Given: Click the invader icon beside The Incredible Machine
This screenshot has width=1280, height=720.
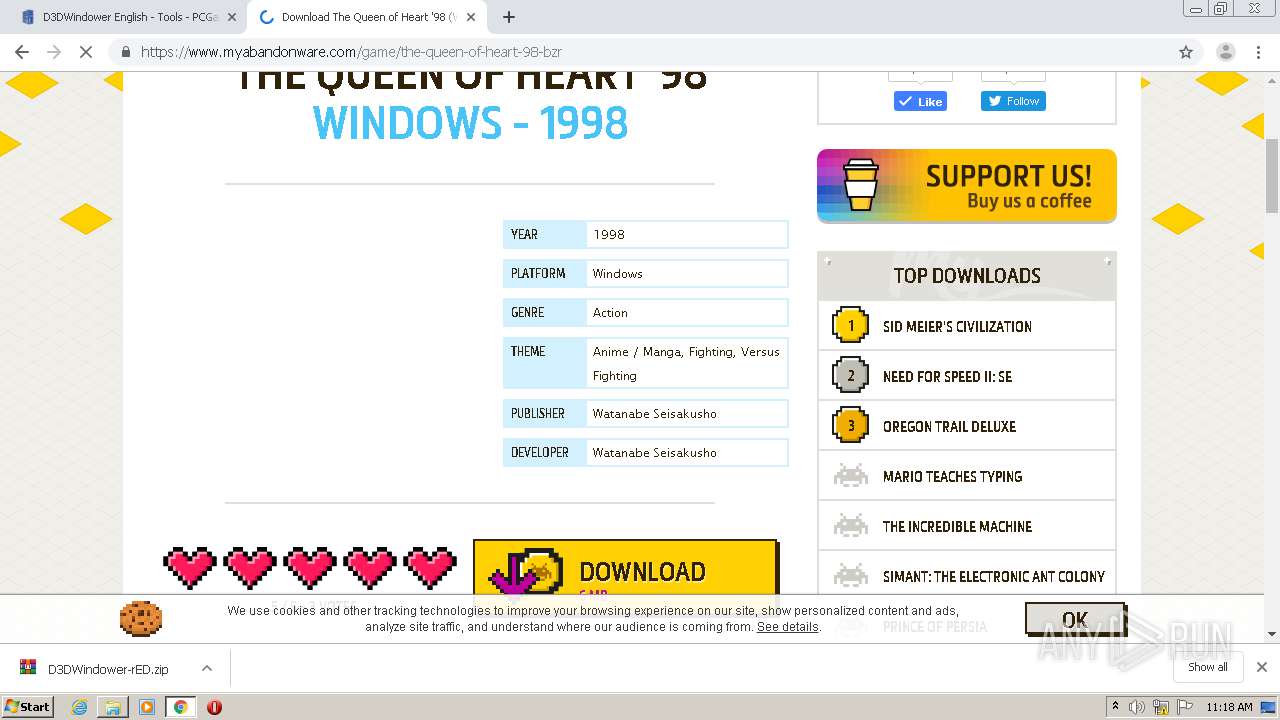Looking at the screenshot, I should (851, 525).
